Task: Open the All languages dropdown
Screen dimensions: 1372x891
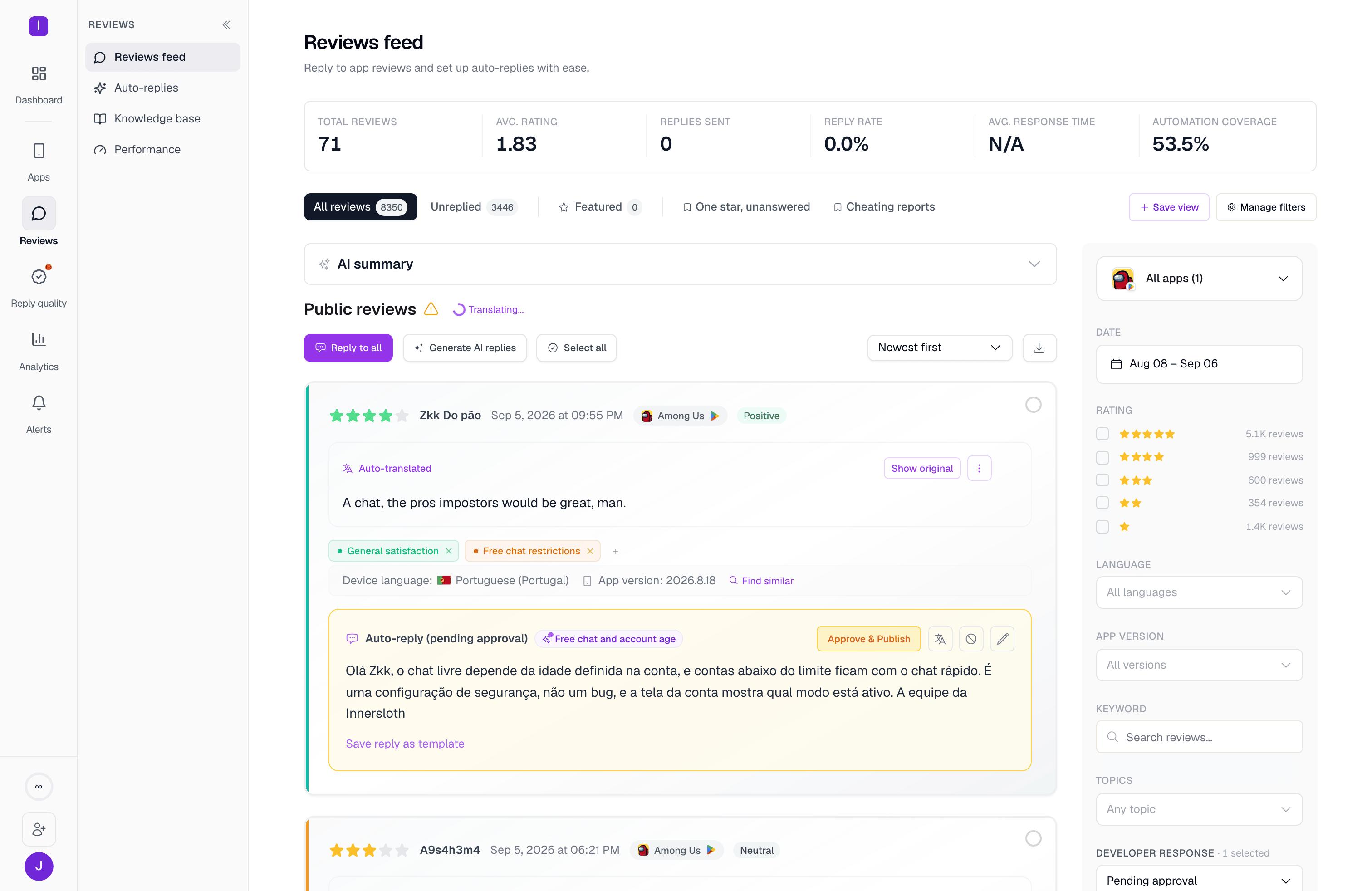Action: point(1199,592)
